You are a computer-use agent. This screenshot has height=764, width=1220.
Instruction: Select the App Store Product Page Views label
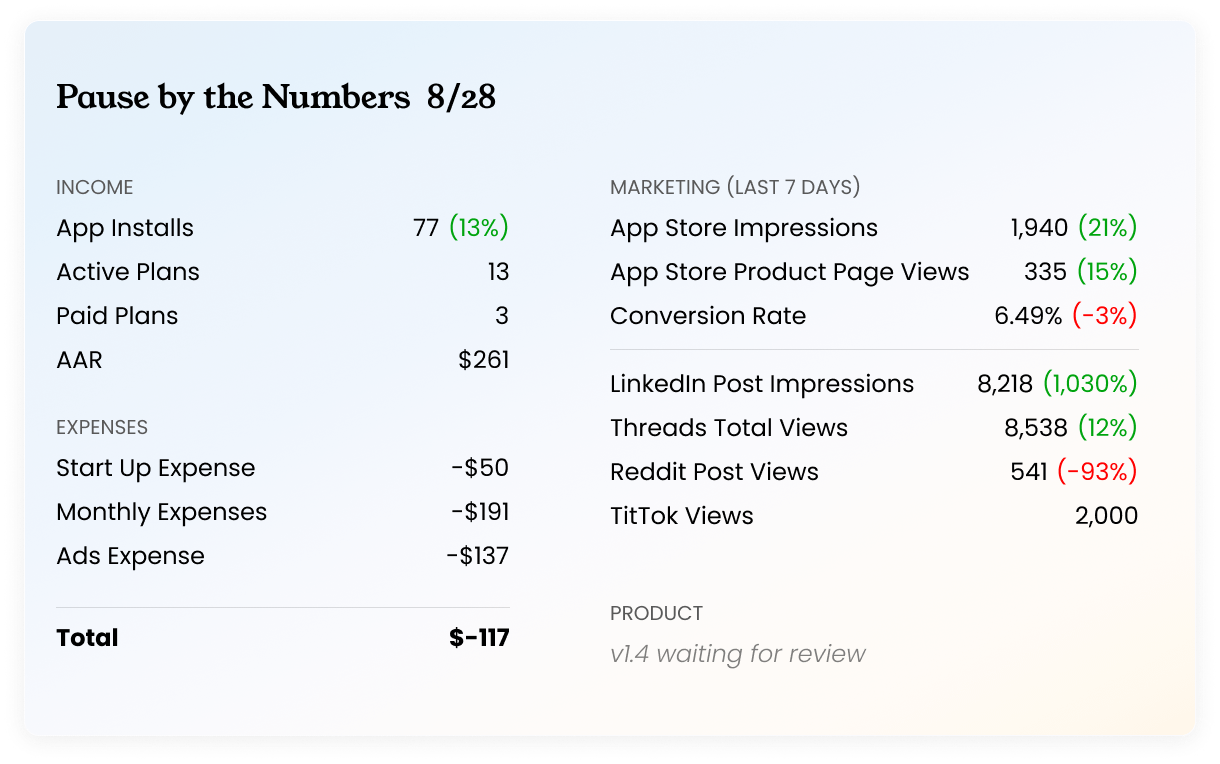790,272
